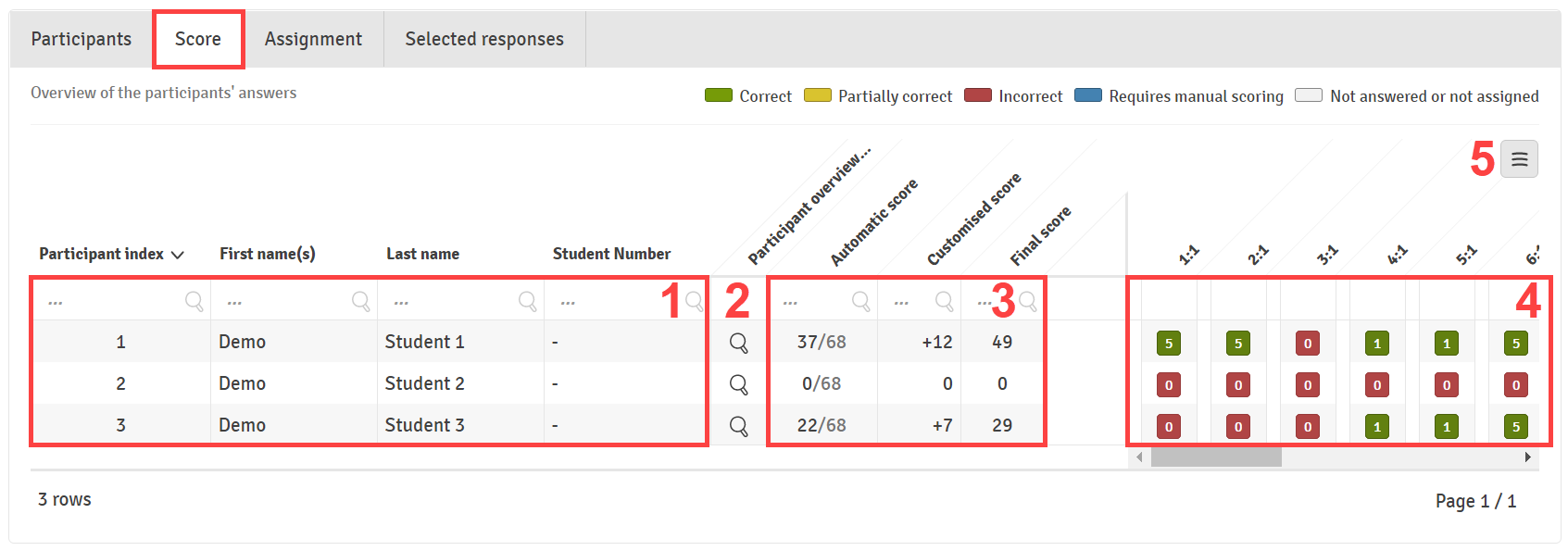The height and width of the screenshot is (551, 1568).
Task: Click search icon in Automatic score filter
Action: click(860, 301)
